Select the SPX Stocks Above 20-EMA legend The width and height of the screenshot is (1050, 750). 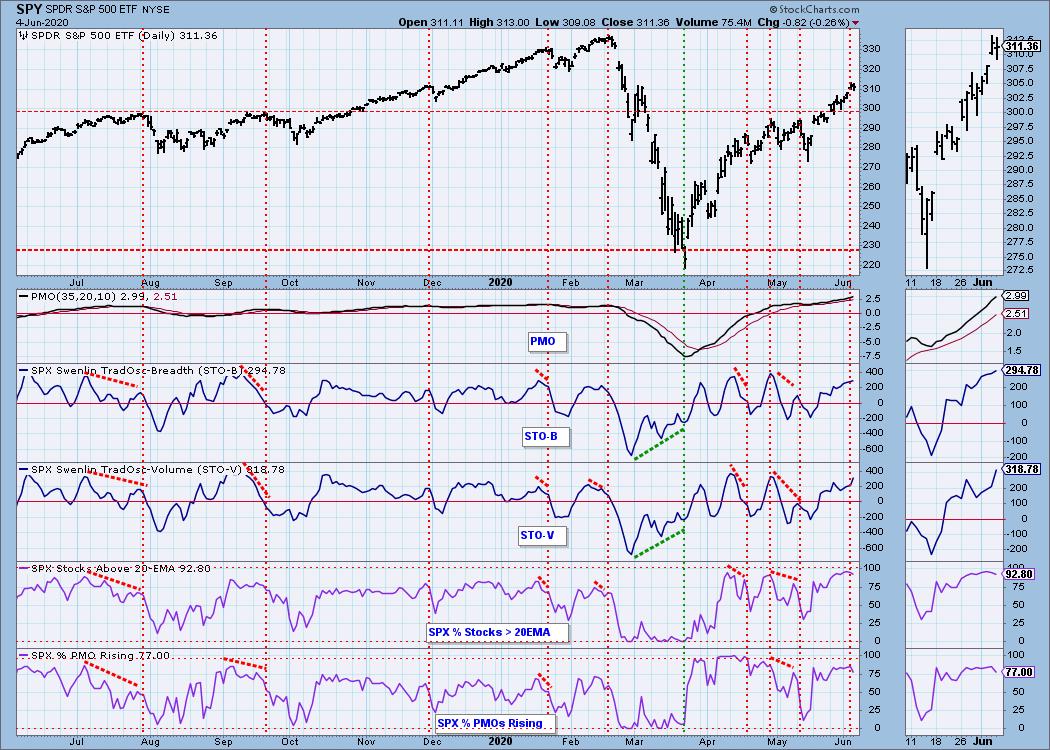121,569
